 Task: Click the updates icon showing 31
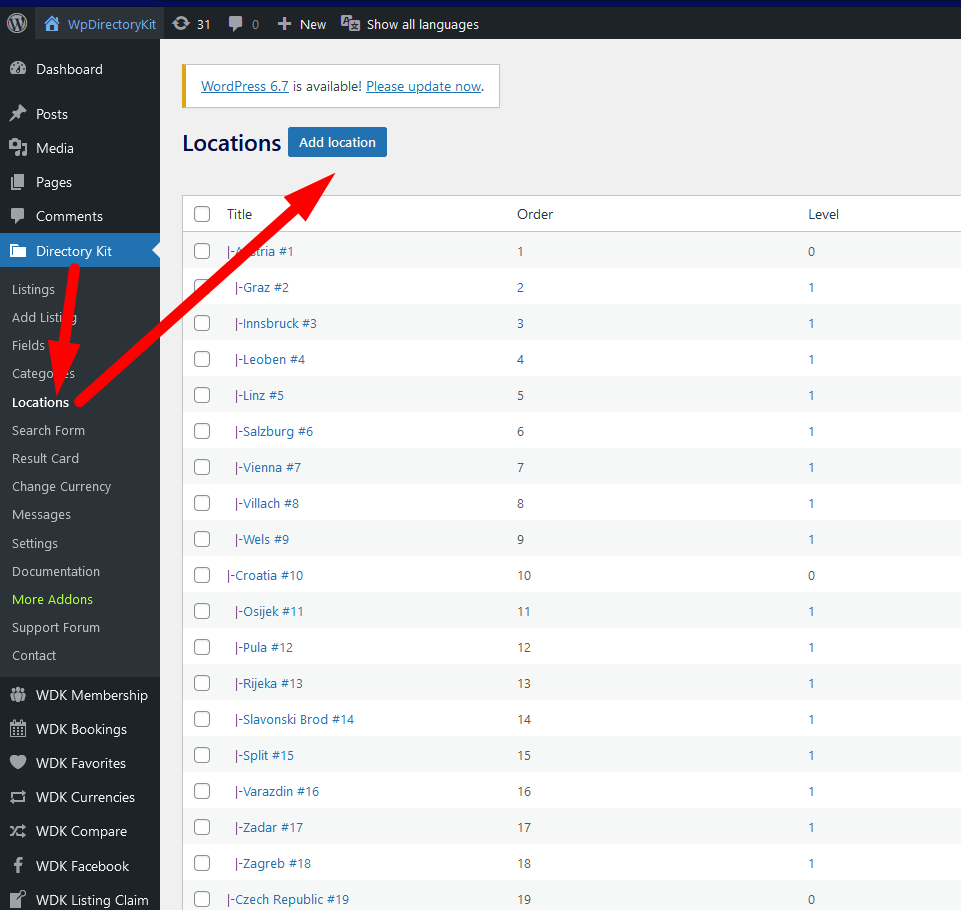click(x=181, y=24)
